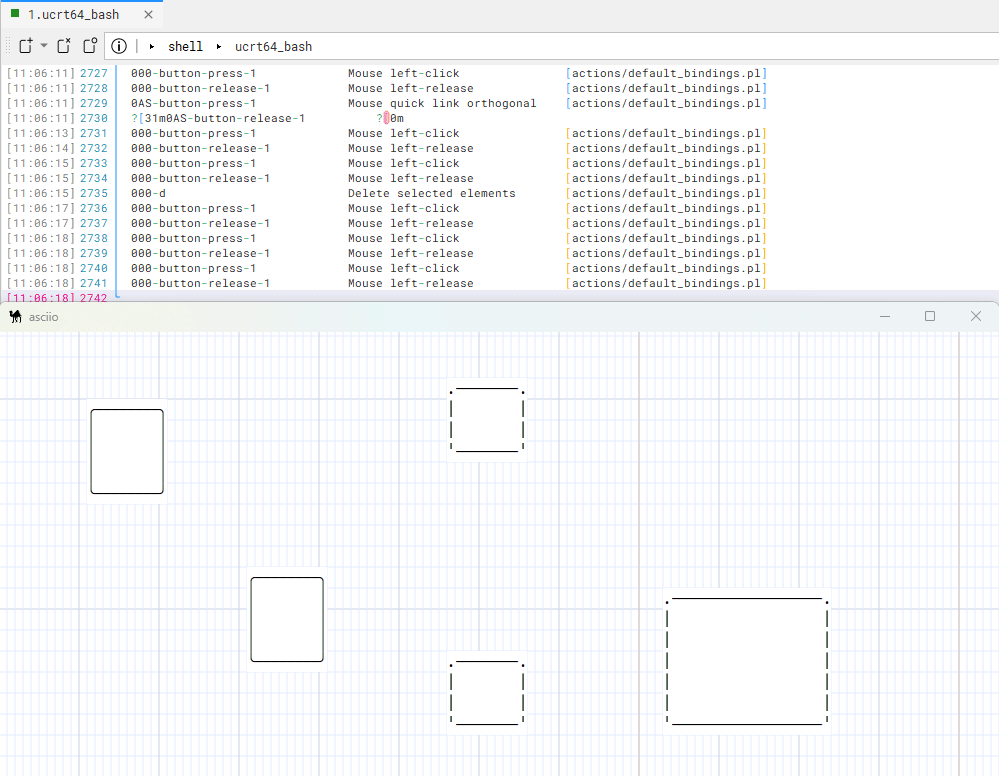Click the large dashed-selected box on the right

747,661
